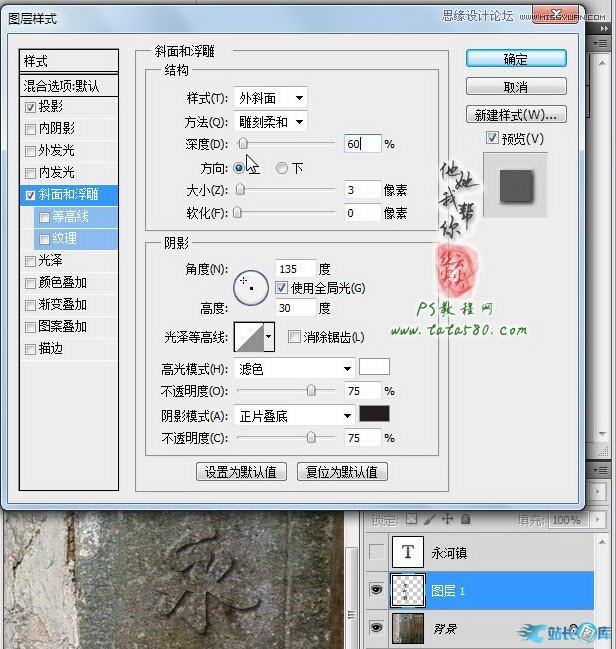This screenshot has height=649, width=616.
Task: Select the 下 direction radio button
Action: [282, 168]
